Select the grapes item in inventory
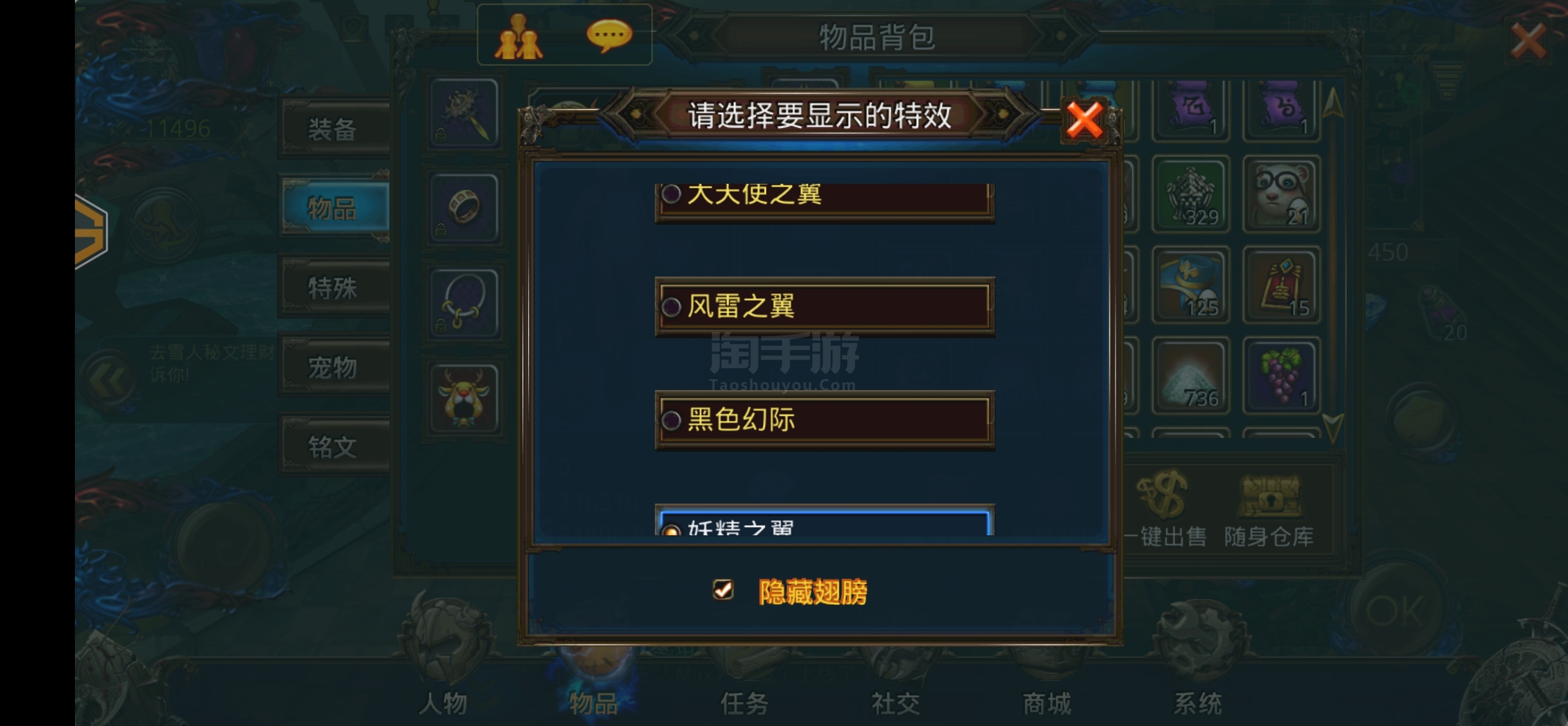 tap(1281, 375)
